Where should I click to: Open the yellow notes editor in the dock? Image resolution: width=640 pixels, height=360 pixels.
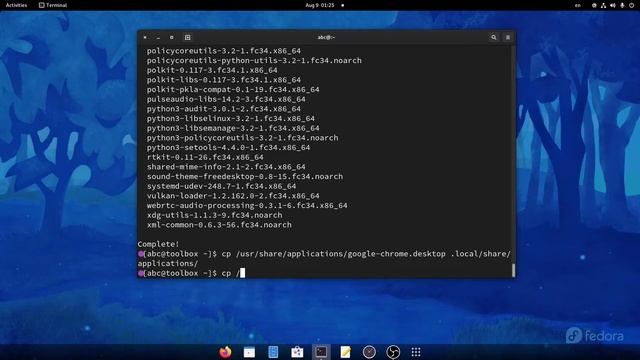coord(345,352)
